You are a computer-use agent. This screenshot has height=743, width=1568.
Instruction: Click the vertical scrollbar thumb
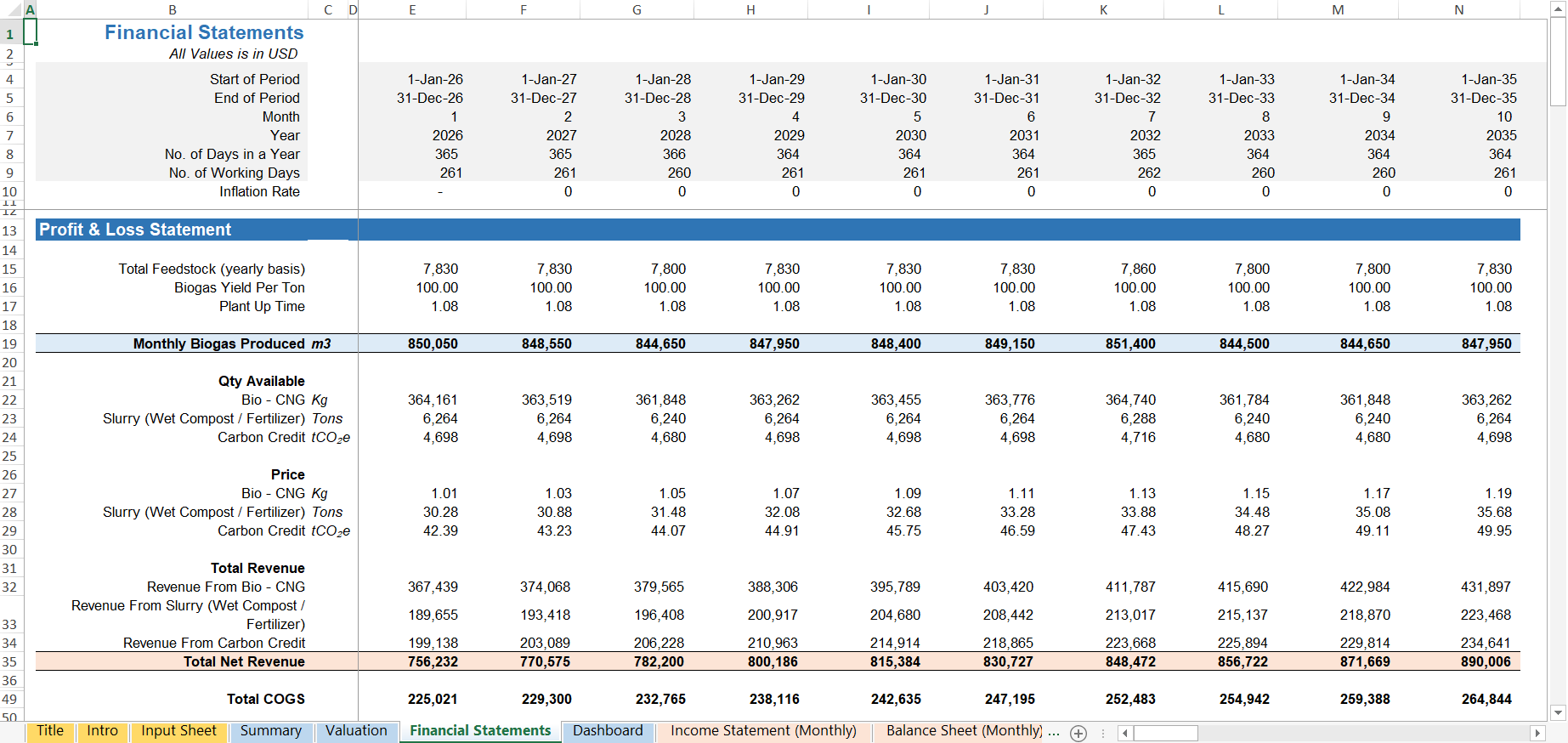(1558, 61)
